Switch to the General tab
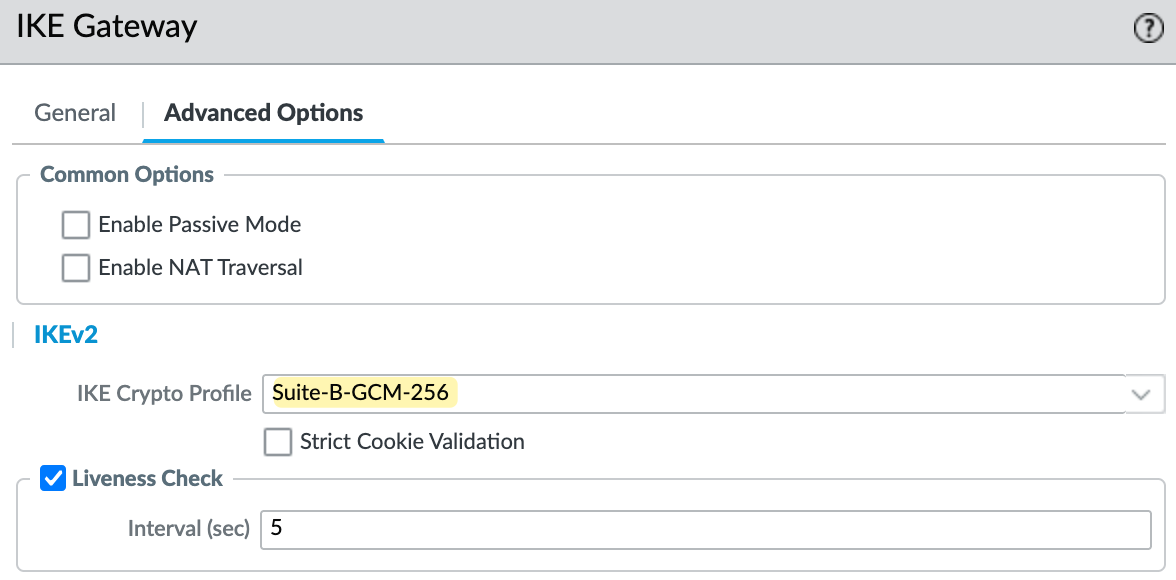 [x=75, y=113]
